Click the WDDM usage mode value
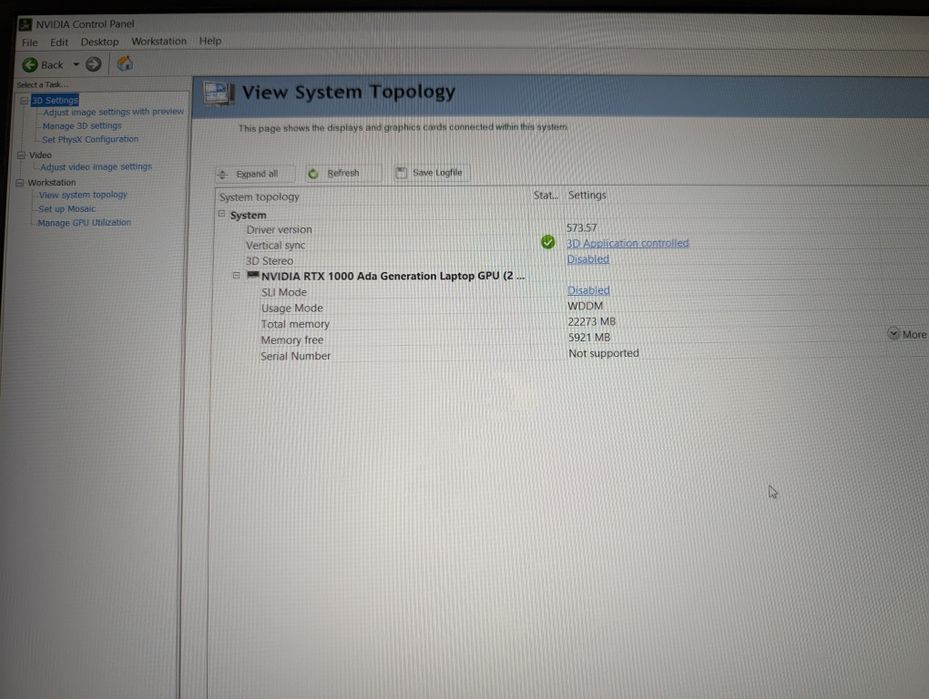 [x=585, y=306]
